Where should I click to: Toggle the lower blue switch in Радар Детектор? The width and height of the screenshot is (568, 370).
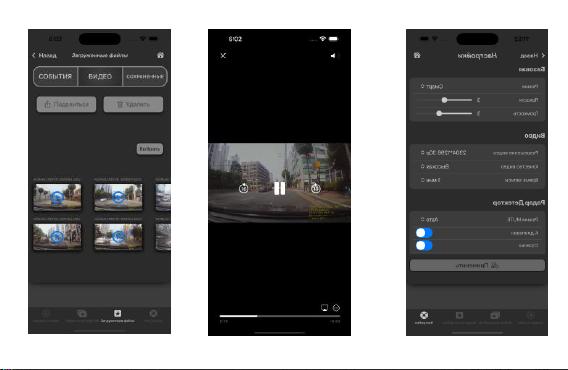pyautogui.click(x=424, y=246)
